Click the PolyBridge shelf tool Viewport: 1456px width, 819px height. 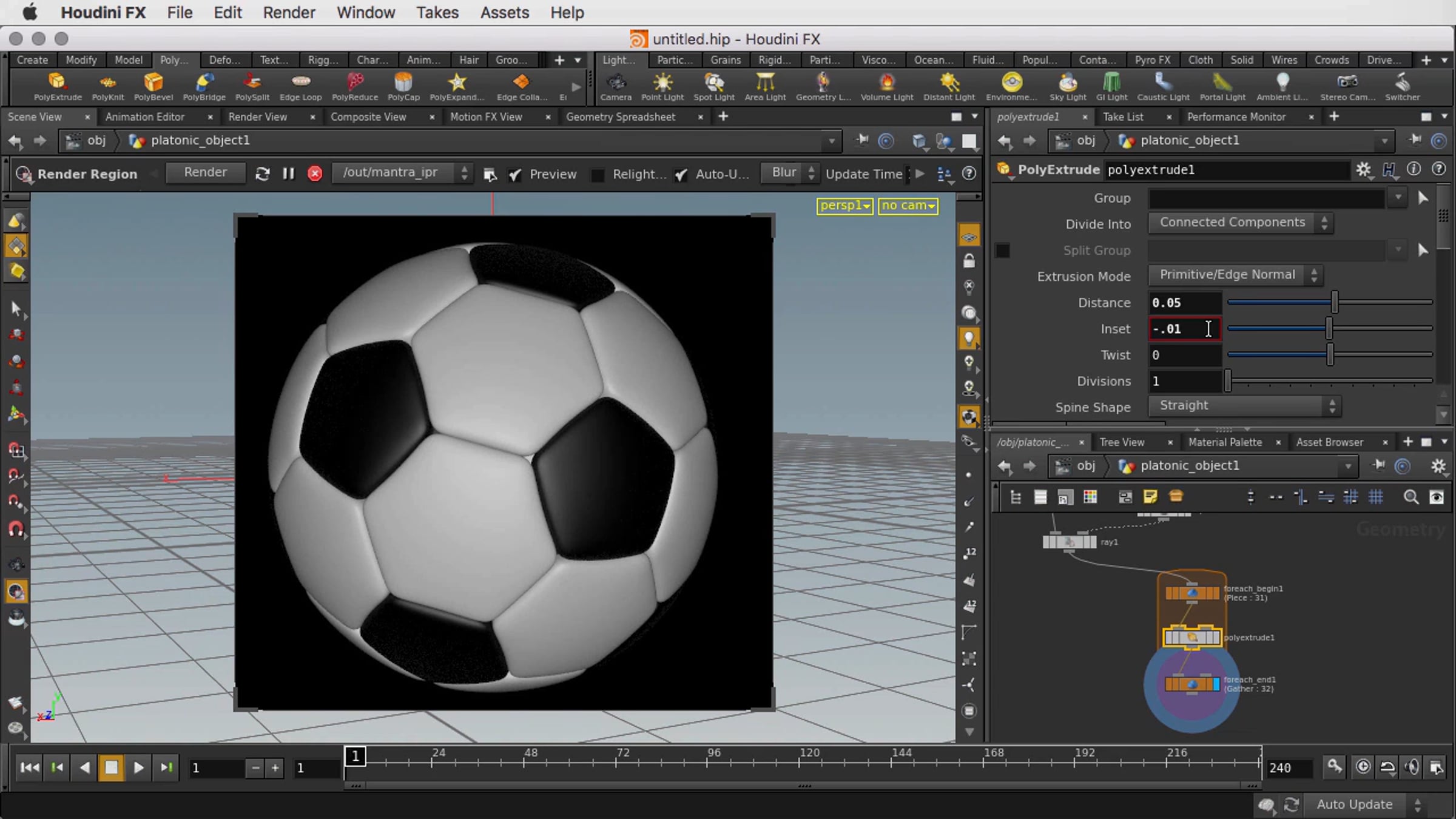(204, 86)
